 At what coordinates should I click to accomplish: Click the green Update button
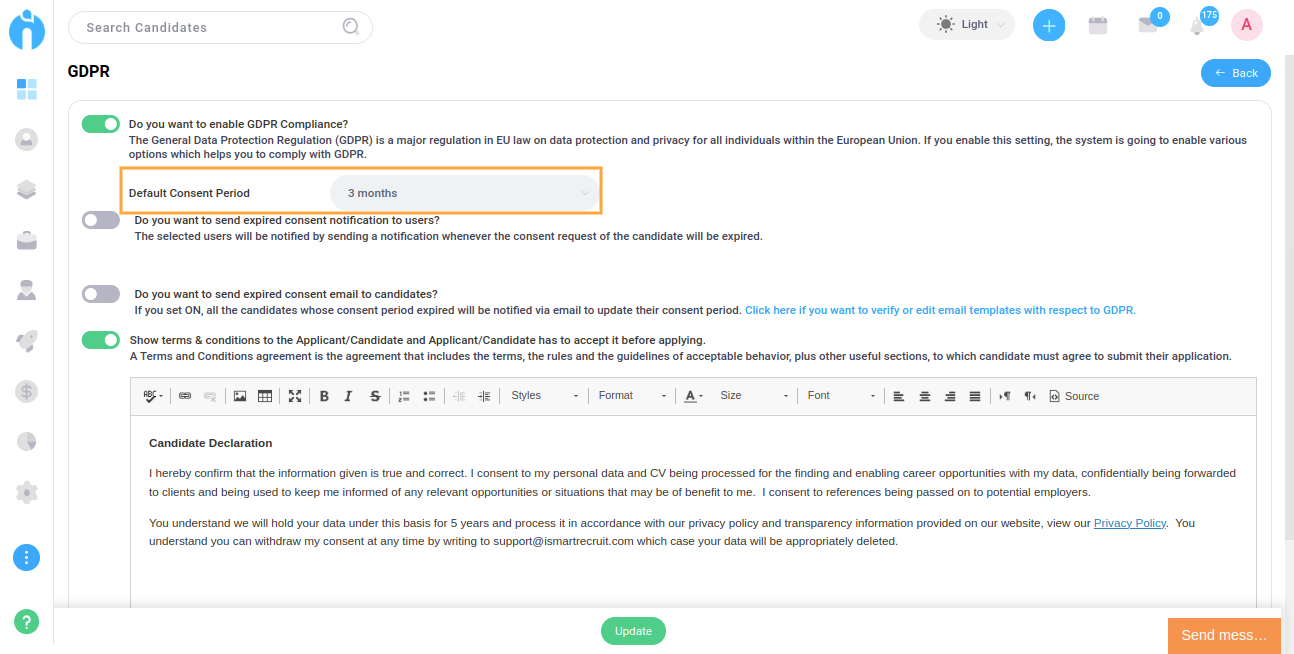633,631
